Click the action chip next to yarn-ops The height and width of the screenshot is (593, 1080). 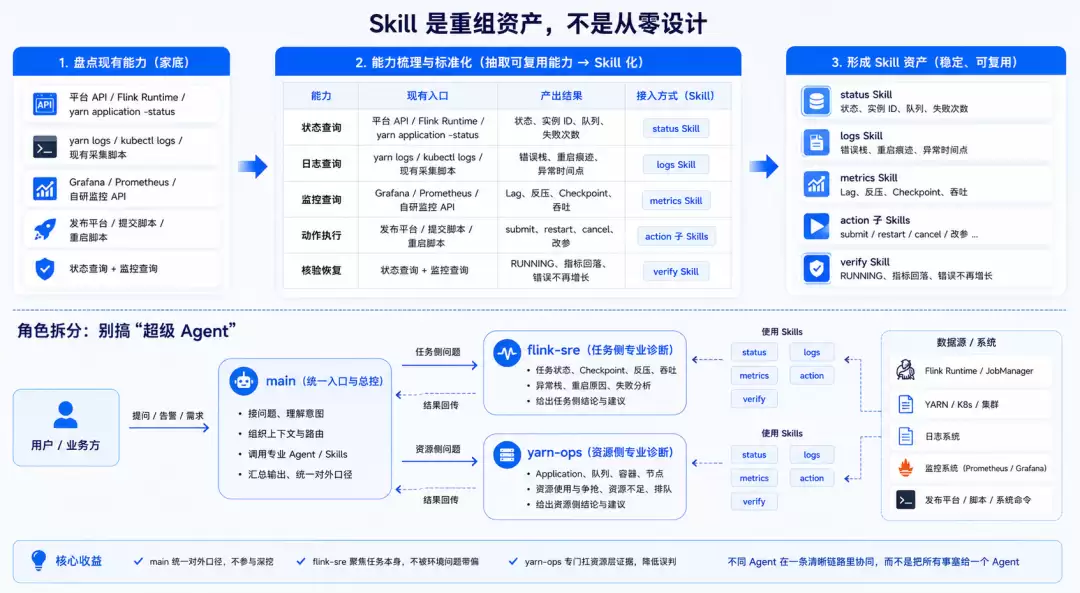tap(811, 478)
